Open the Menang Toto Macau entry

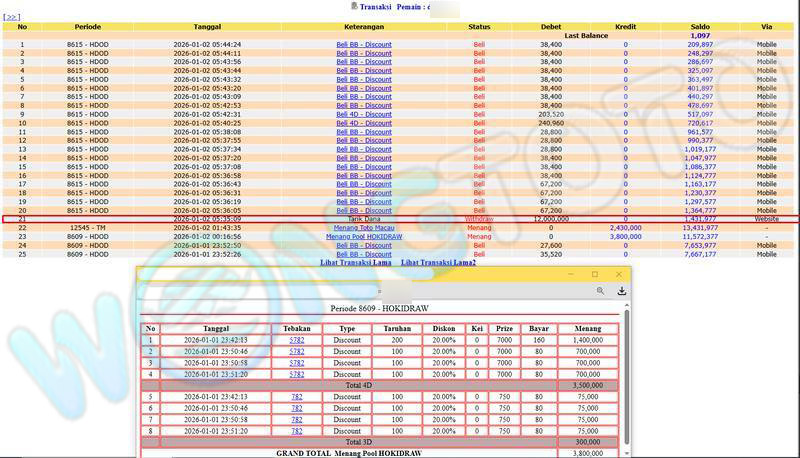(363, 227)
